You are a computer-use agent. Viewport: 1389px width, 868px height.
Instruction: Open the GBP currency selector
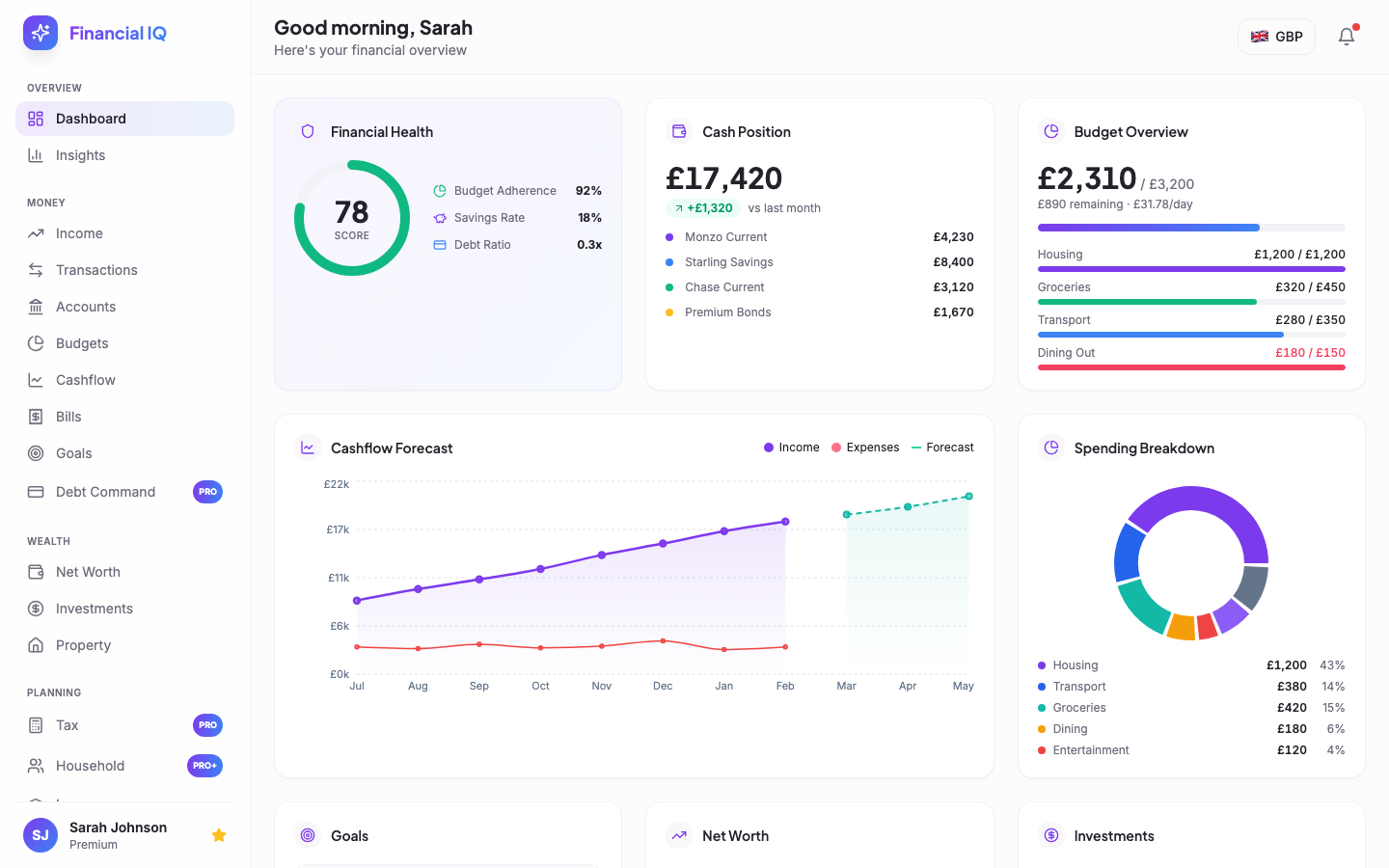[1276, 36]
